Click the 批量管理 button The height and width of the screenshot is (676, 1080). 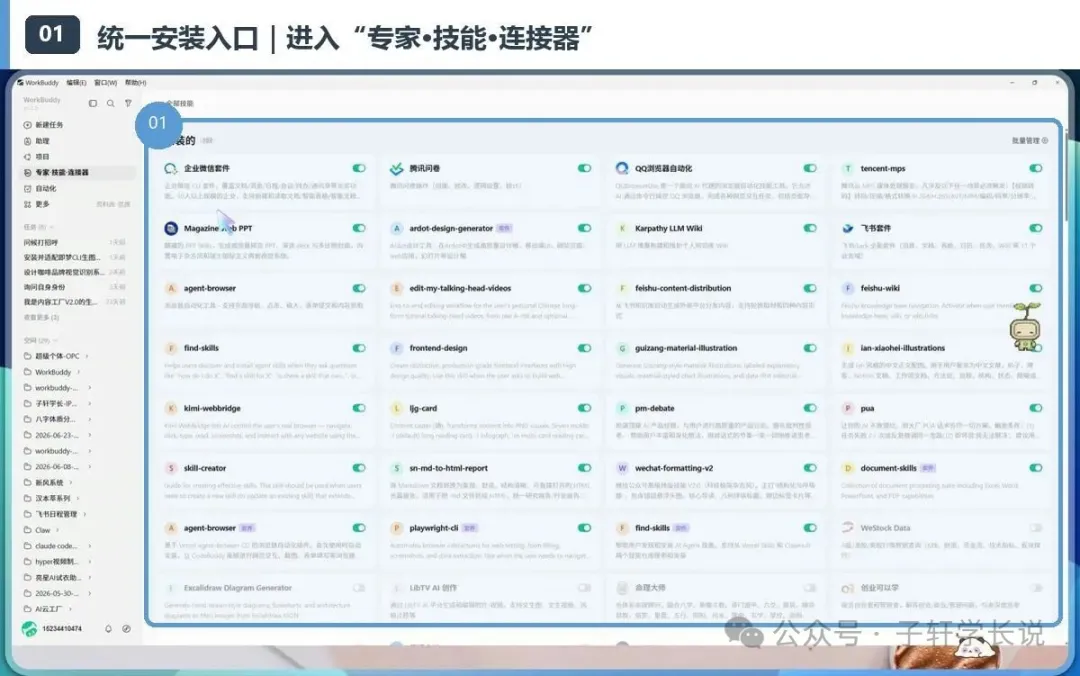[x=1029, y=141]
